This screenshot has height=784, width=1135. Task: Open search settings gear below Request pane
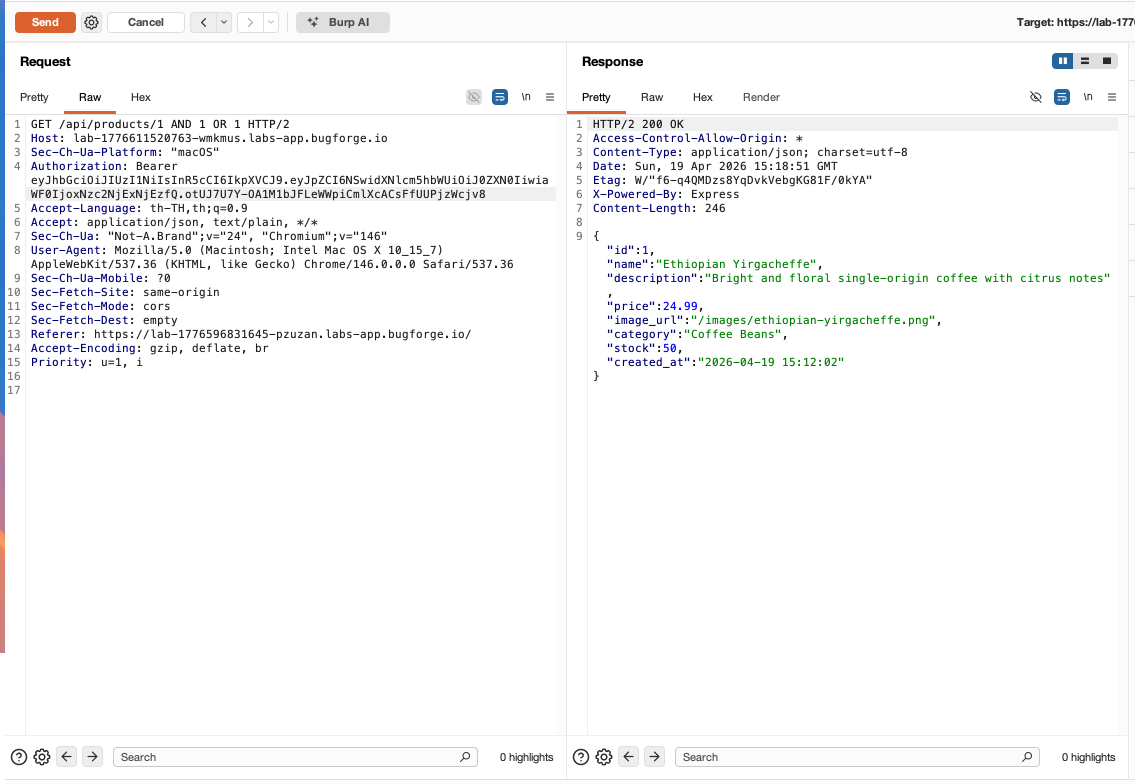pos(42,757)
